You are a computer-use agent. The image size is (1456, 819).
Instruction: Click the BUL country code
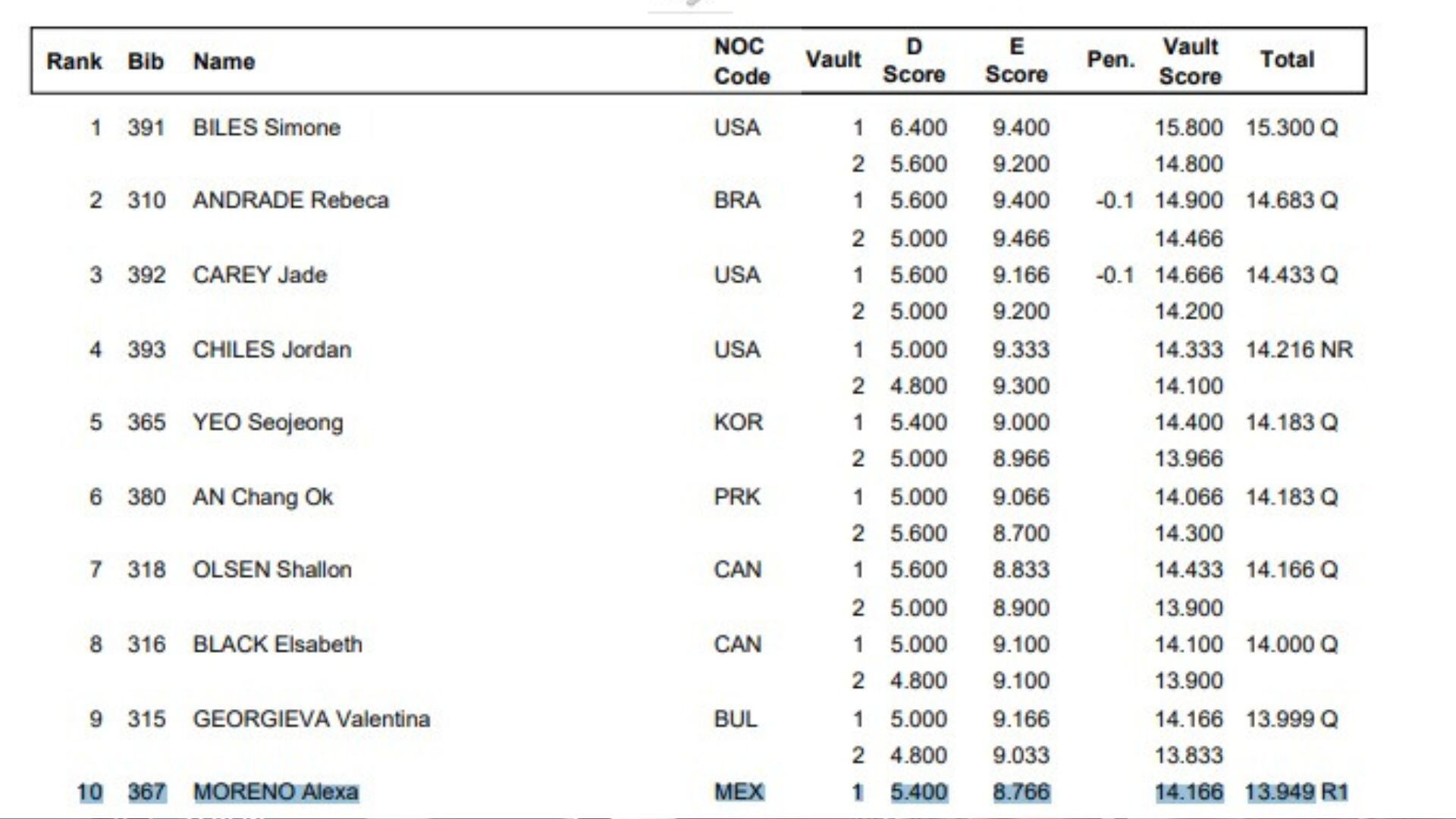point(735,719)
